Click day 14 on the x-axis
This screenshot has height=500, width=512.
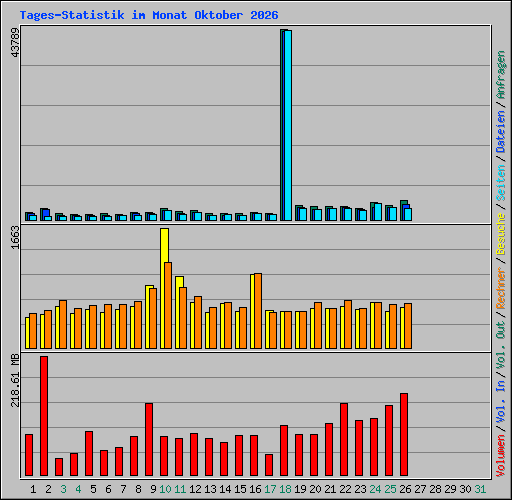tap(225, 489)
